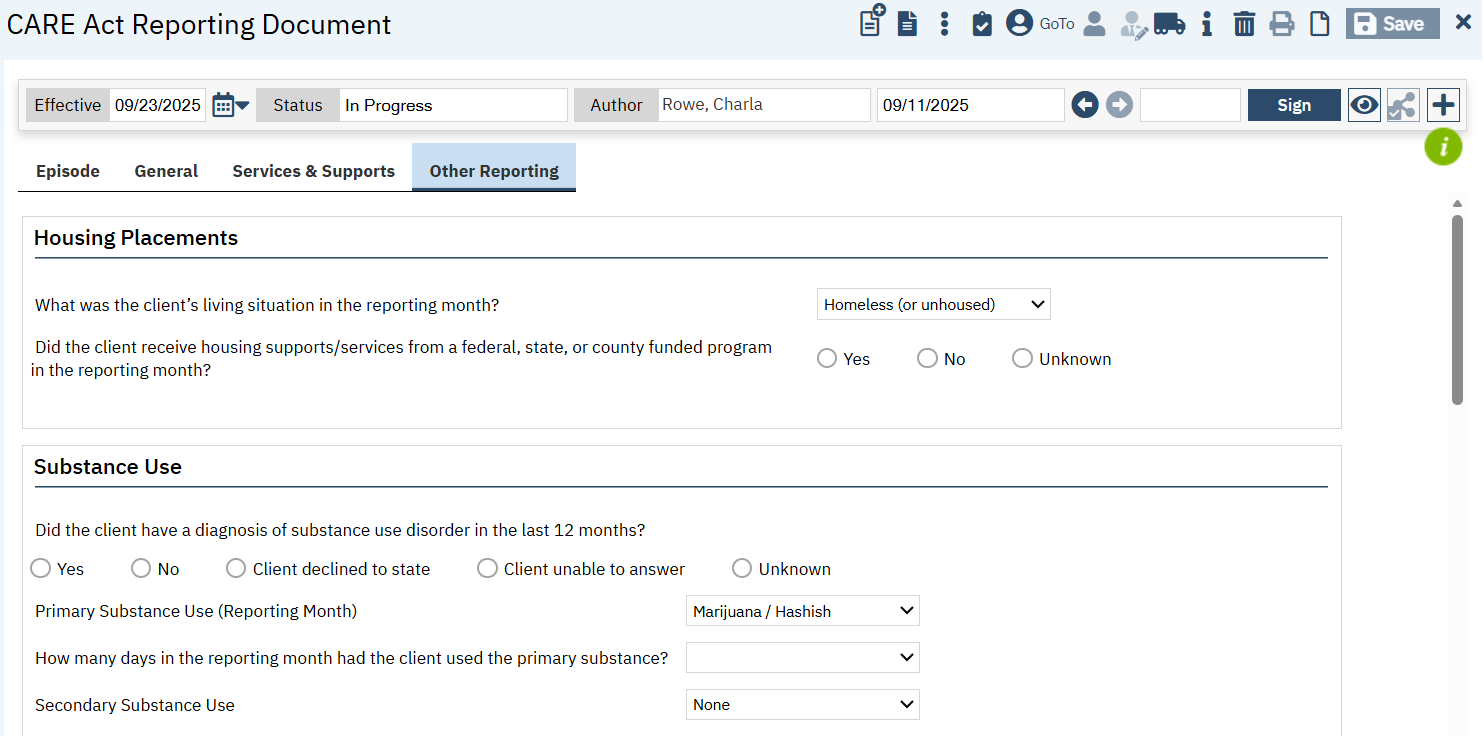Select Yes for housing supports received
The width and height of the screenshot is (1483, 736).
pos(827,359)
